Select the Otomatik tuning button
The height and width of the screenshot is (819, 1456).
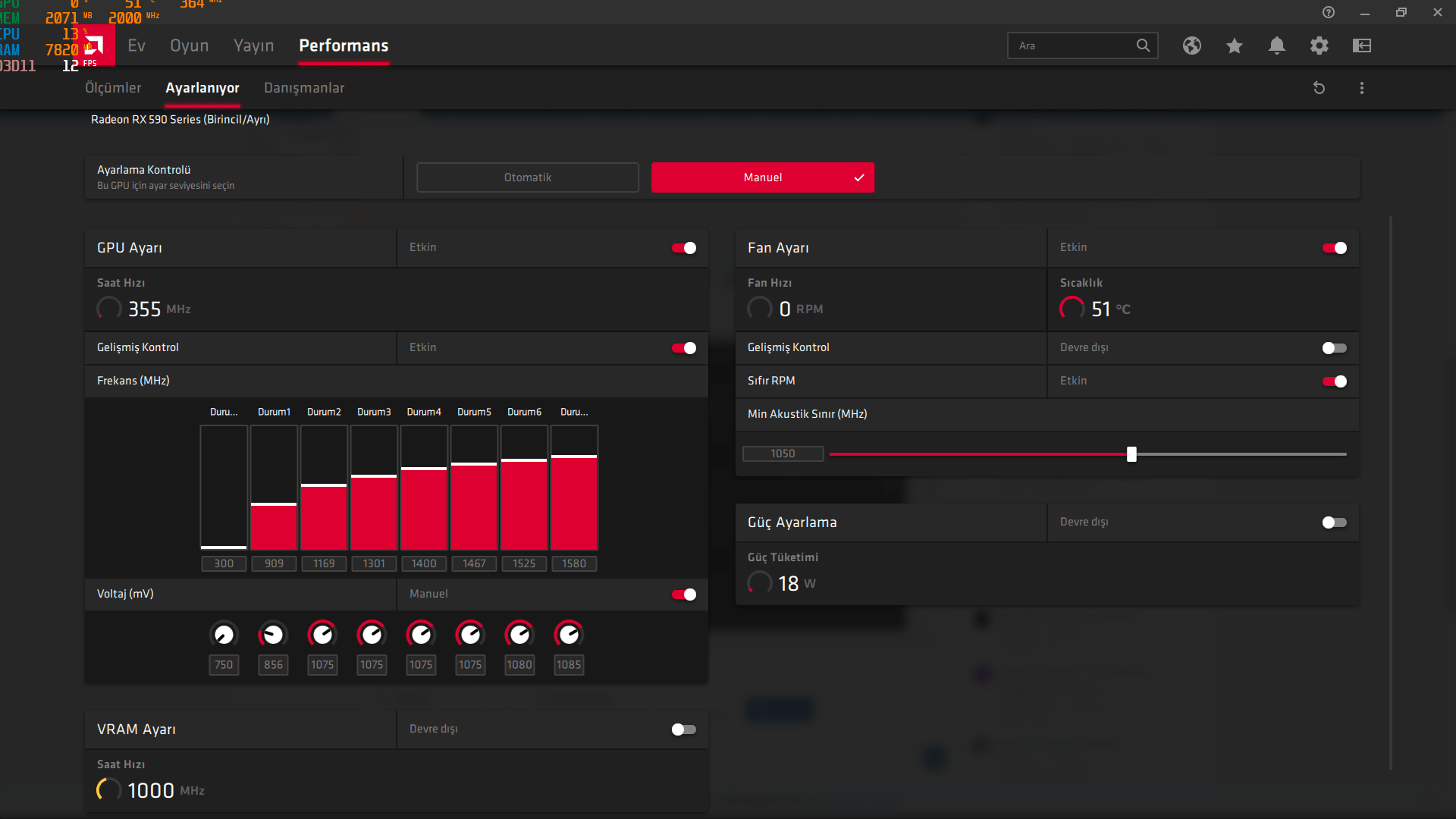[527, 177]
